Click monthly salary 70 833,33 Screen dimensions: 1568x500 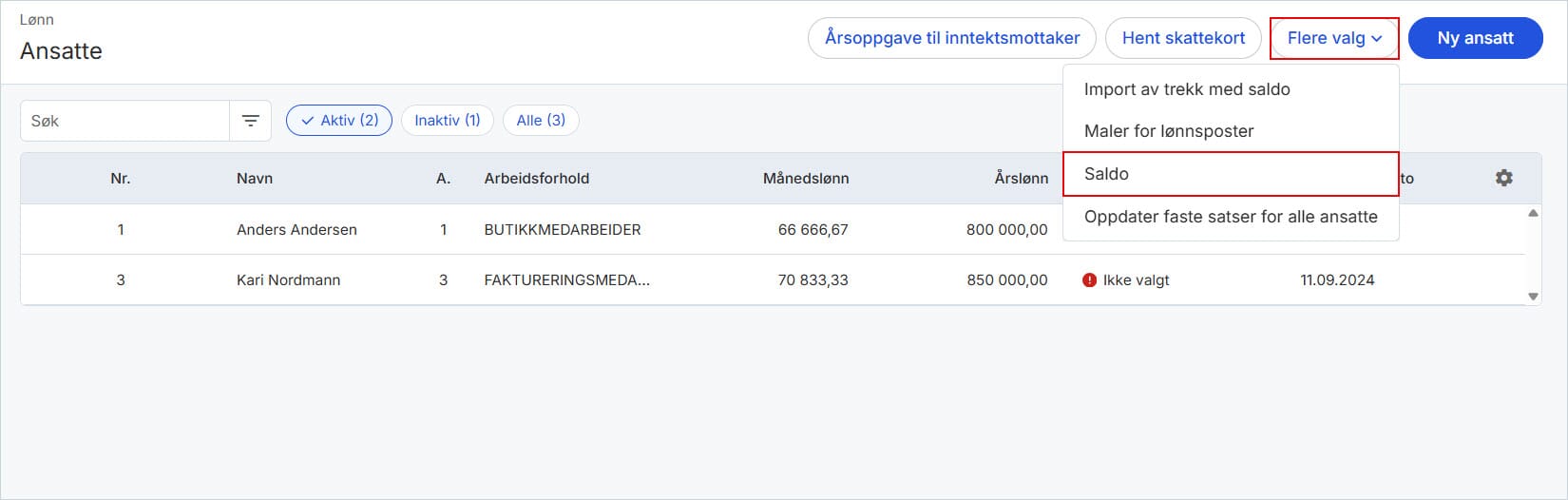(813, 280)
